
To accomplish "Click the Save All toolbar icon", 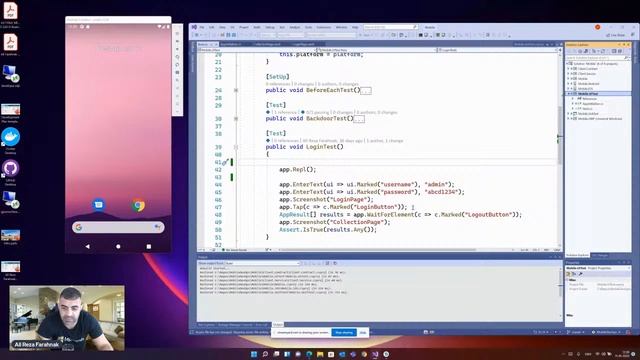I will pyautogui.click(x=234, y=35).
